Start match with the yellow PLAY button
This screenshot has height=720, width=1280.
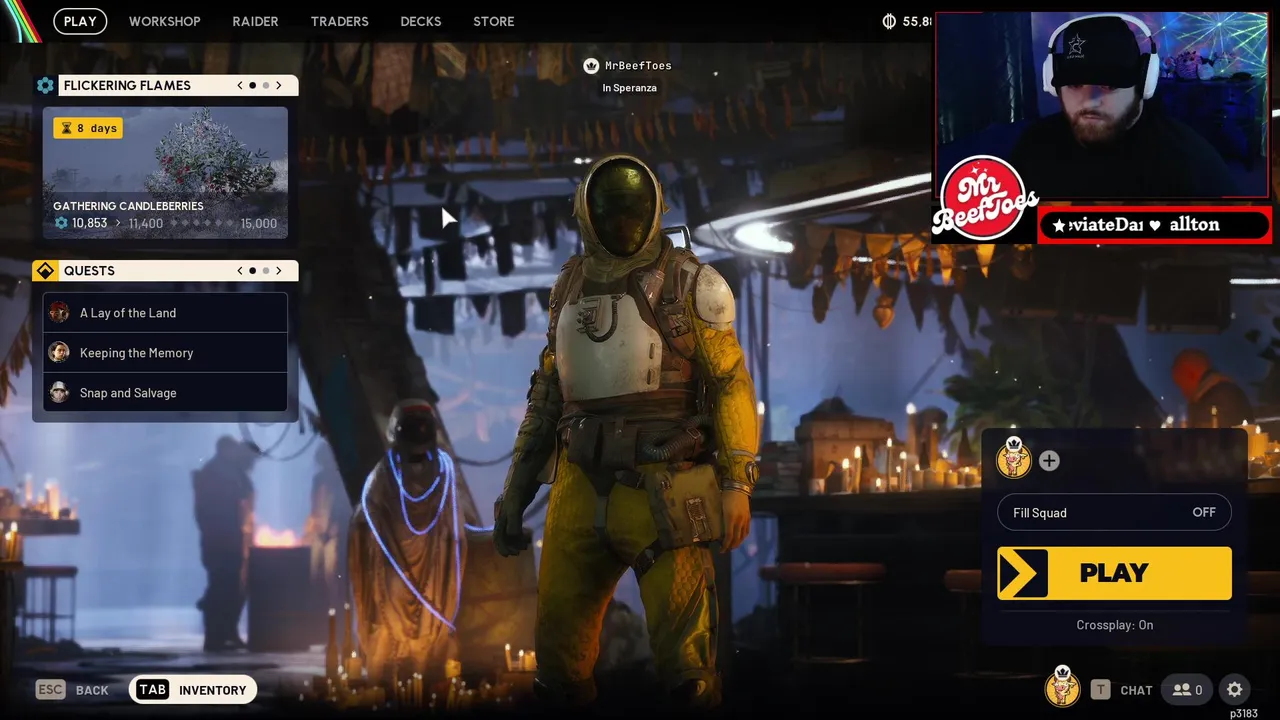pos(1114,573)
